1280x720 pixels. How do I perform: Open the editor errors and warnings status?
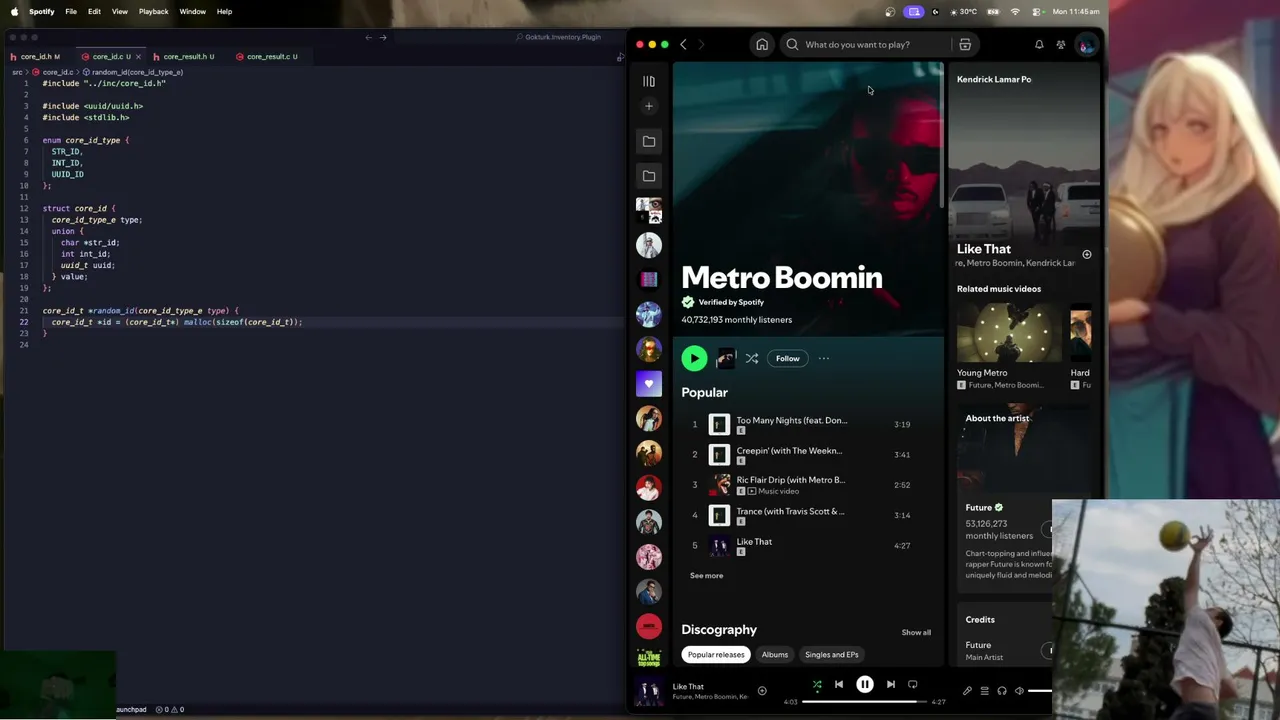[x=169, y=710]
